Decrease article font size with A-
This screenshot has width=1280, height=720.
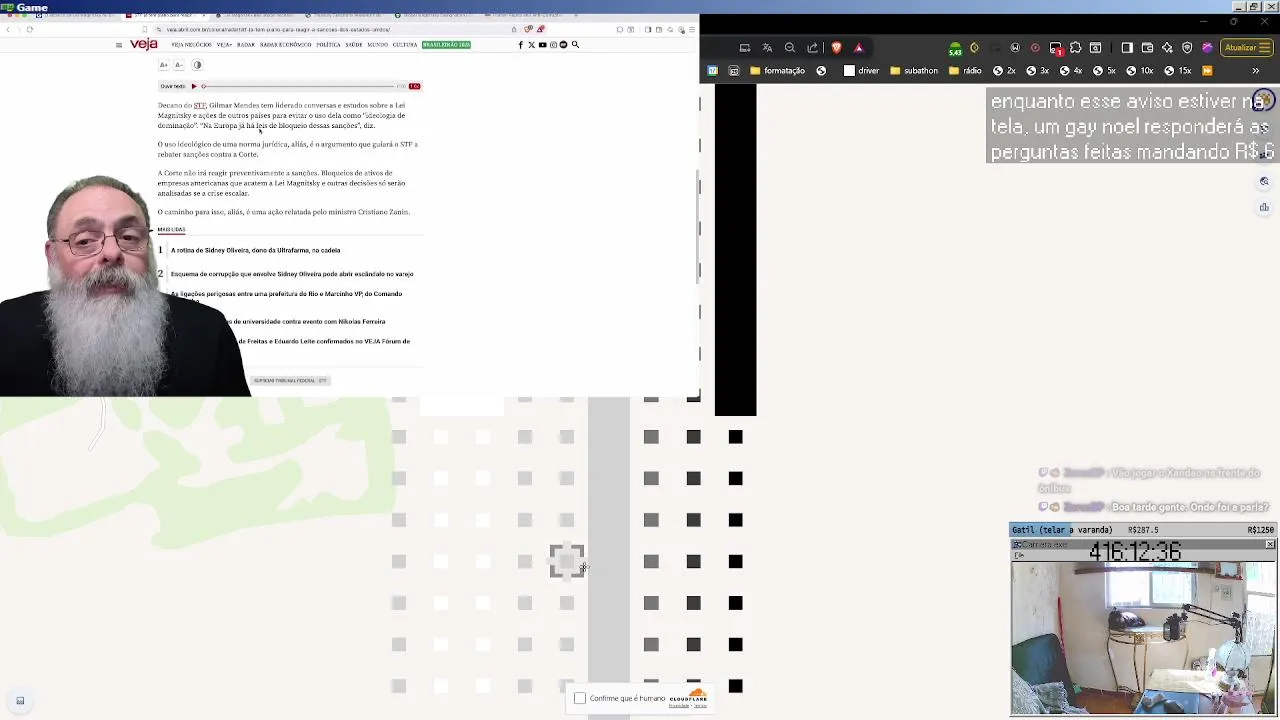click(x=179, y=65)
